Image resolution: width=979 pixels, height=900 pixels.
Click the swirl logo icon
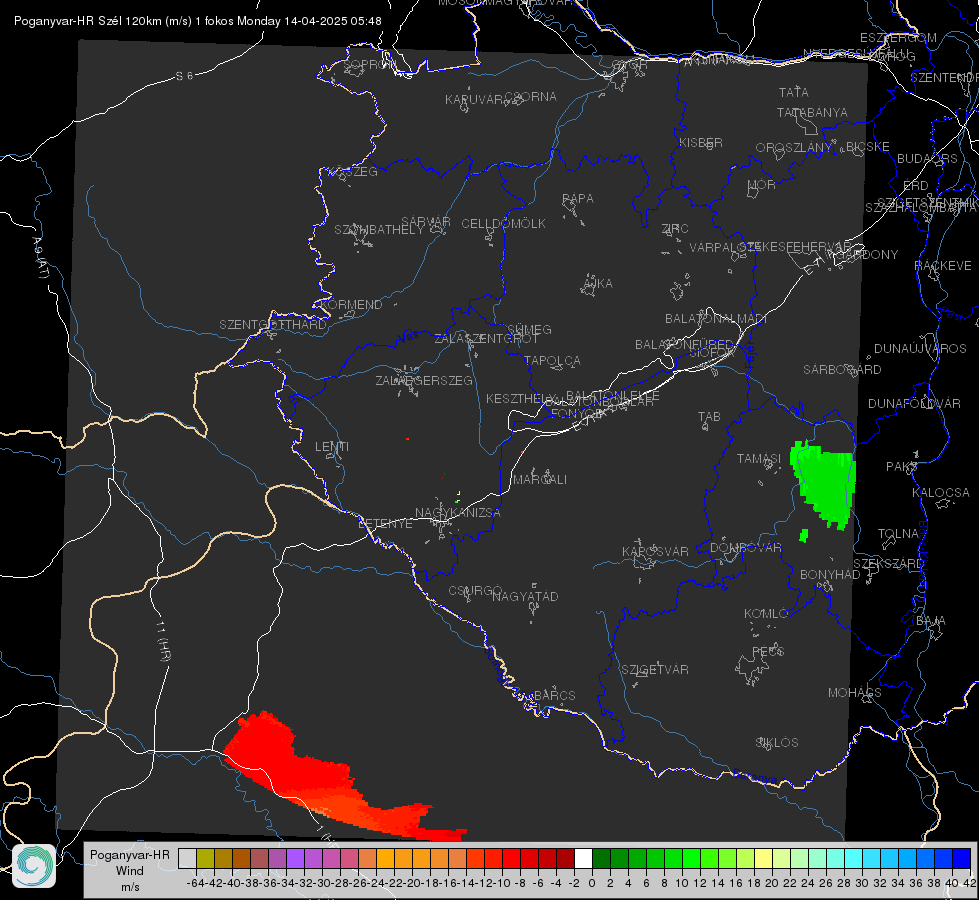[34, 866]
